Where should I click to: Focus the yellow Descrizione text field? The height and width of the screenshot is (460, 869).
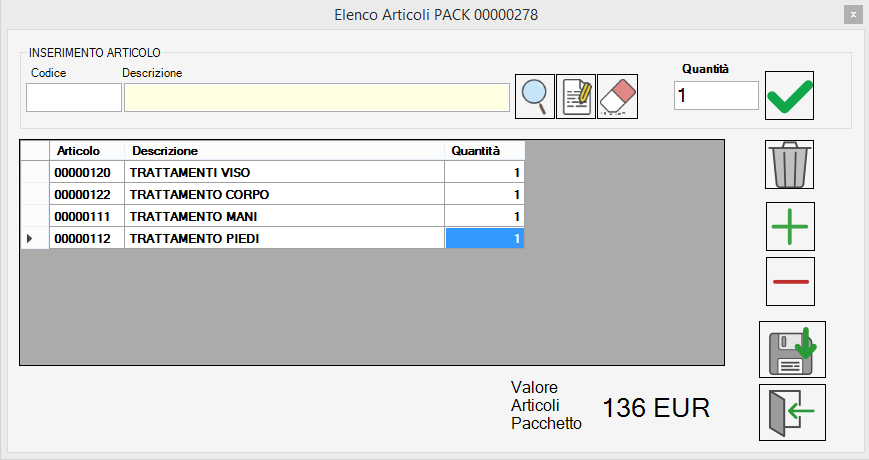pos(316,97)
